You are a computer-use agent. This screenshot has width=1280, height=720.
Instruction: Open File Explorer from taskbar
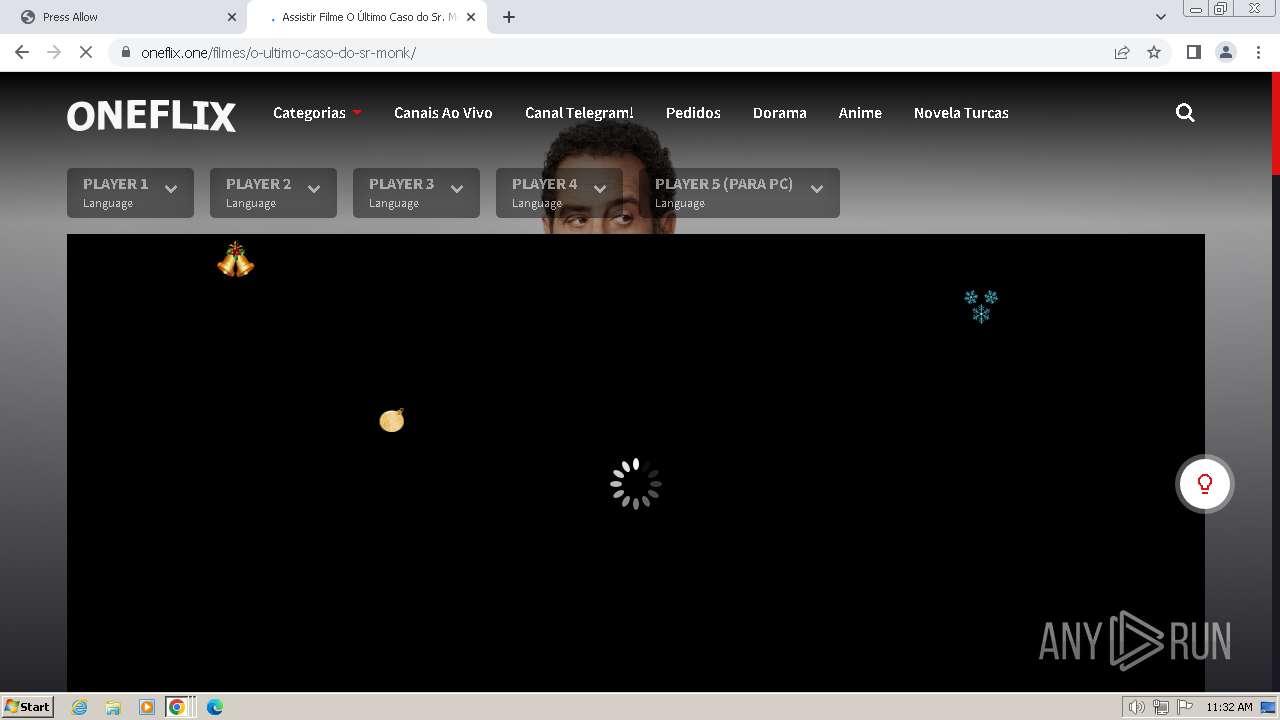113,707
